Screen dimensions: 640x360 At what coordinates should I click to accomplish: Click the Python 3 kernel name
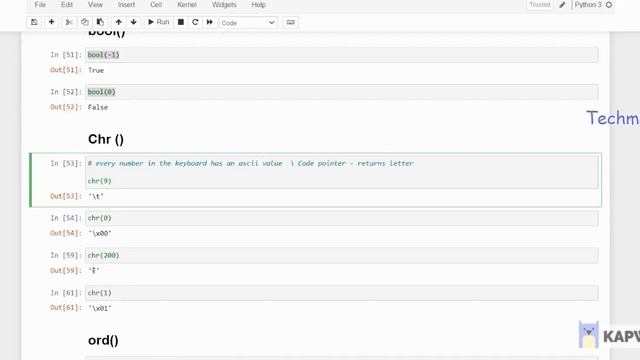[588, 5]
